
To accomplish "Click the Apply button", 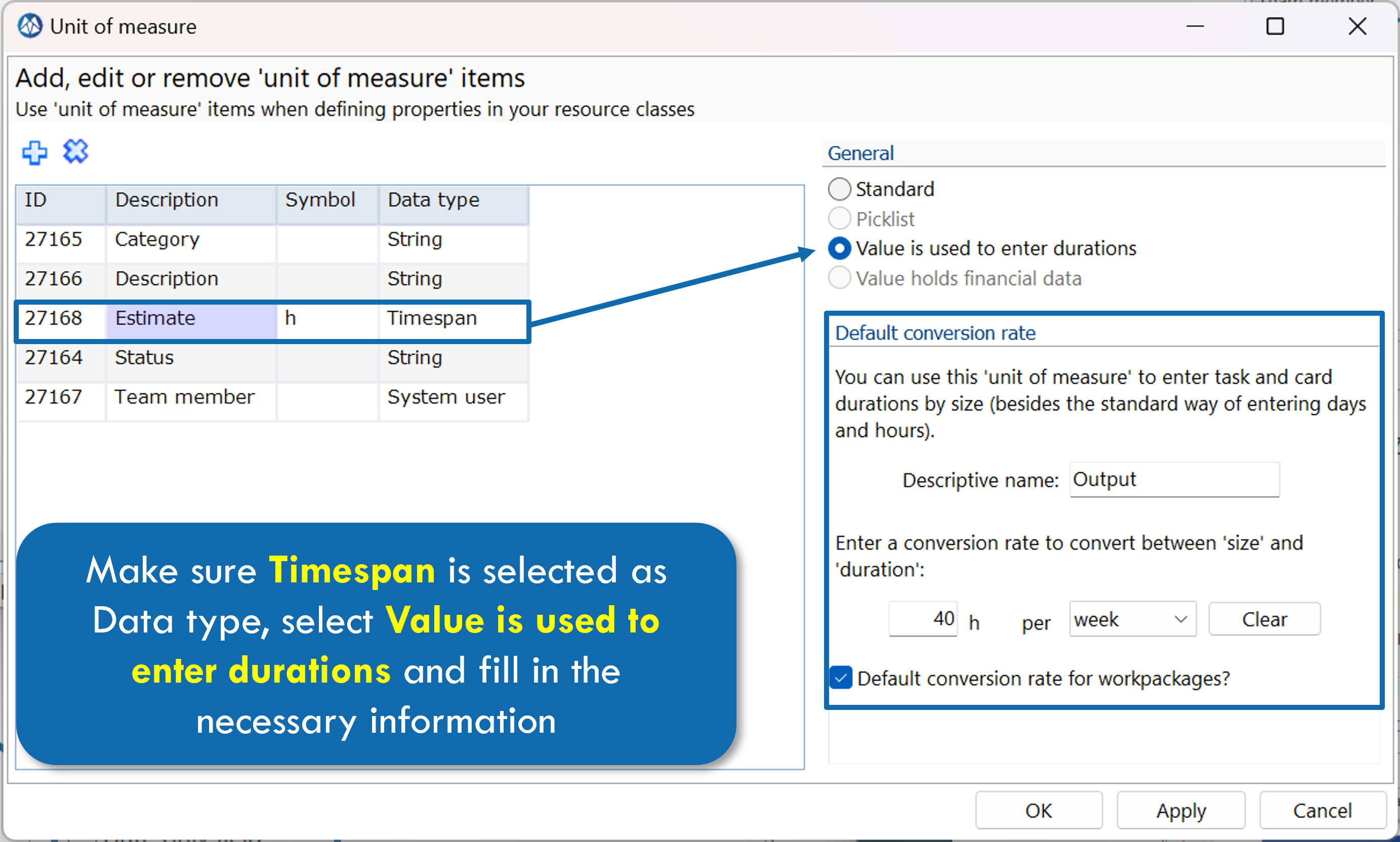I will tap(1181, 810).
